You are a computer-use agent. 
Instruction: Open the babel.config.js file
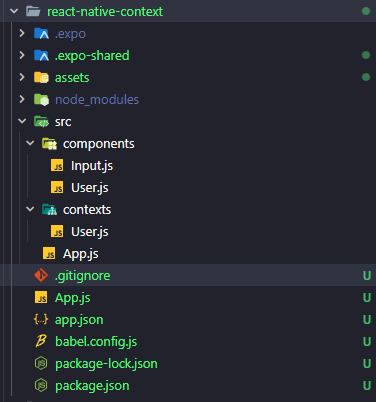pyautogui.click(x=96, y=342)
